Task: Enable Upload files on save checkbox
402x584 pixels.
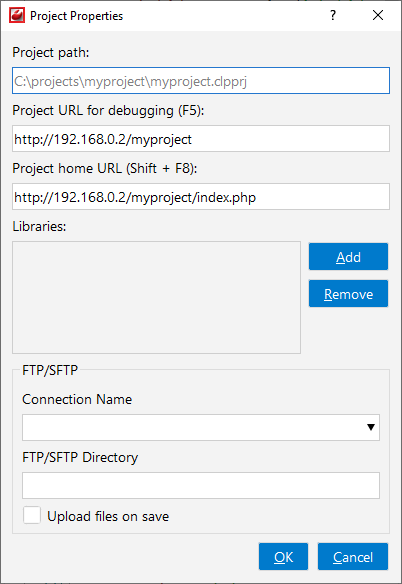Action: tap(32, 515)
